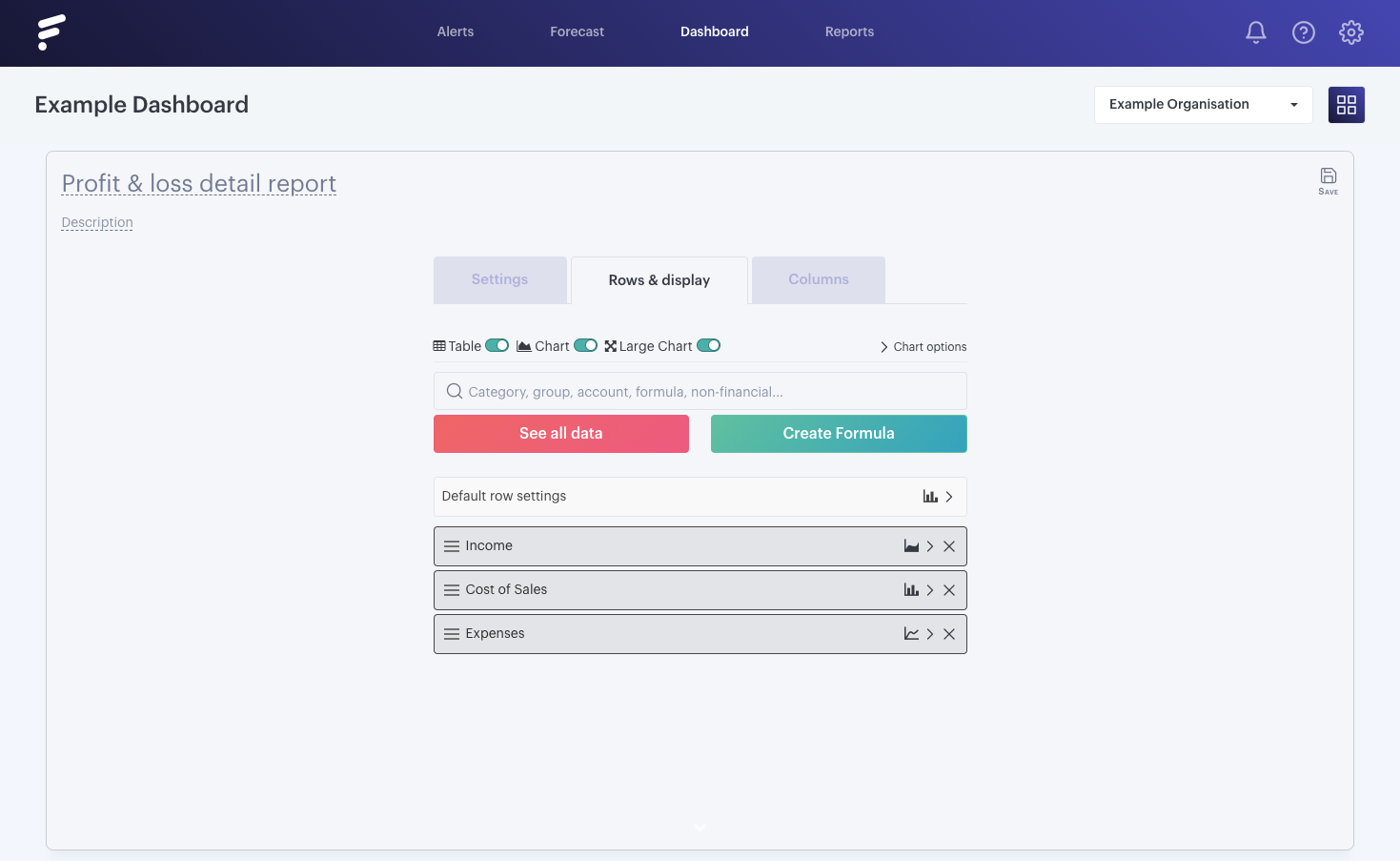Save the report with Save icon
The width and height of the screenshot is (1400, 861).
point(1329,180)
